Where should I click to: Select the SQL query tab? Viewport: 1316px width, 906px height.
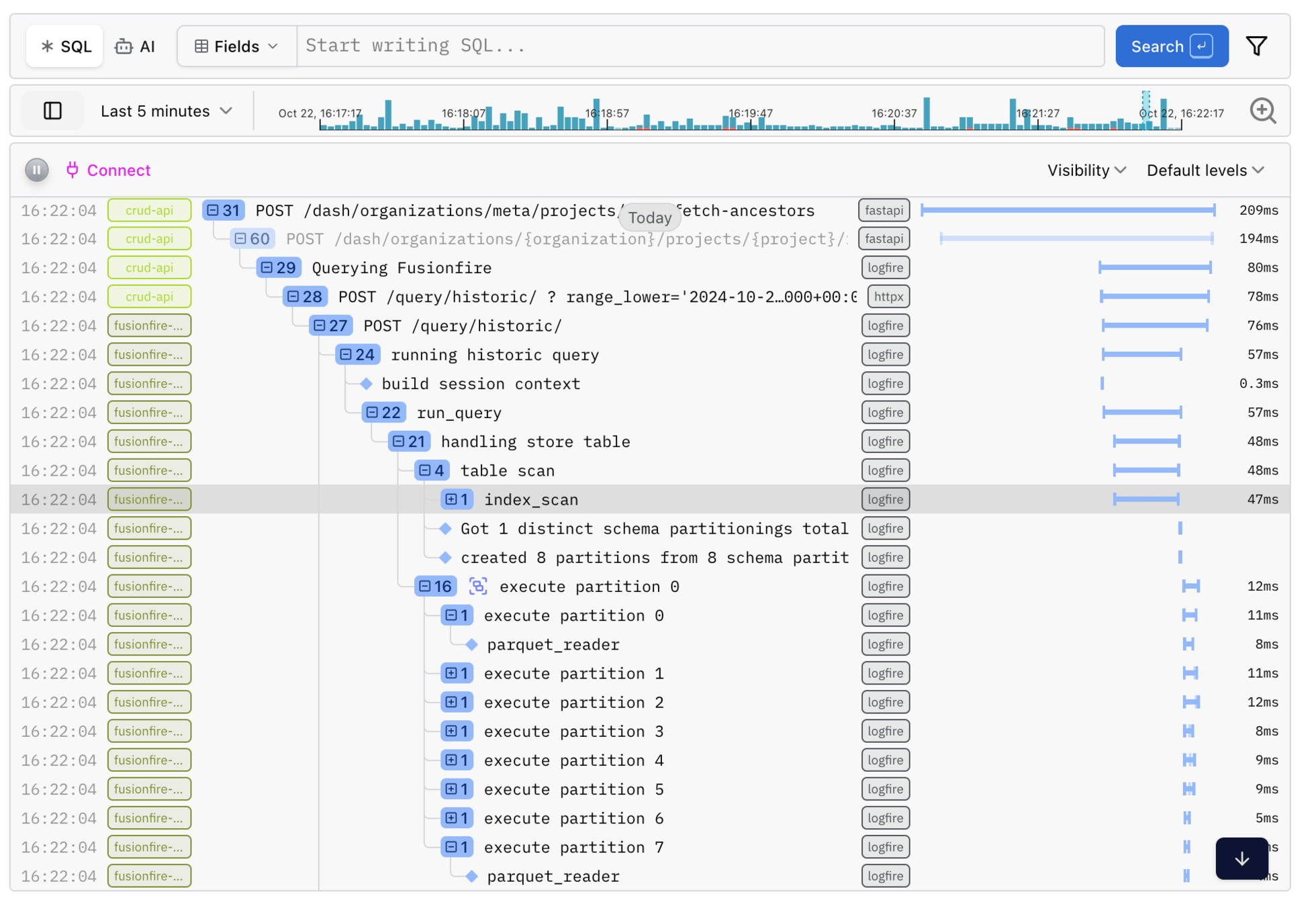click(66, 46)
